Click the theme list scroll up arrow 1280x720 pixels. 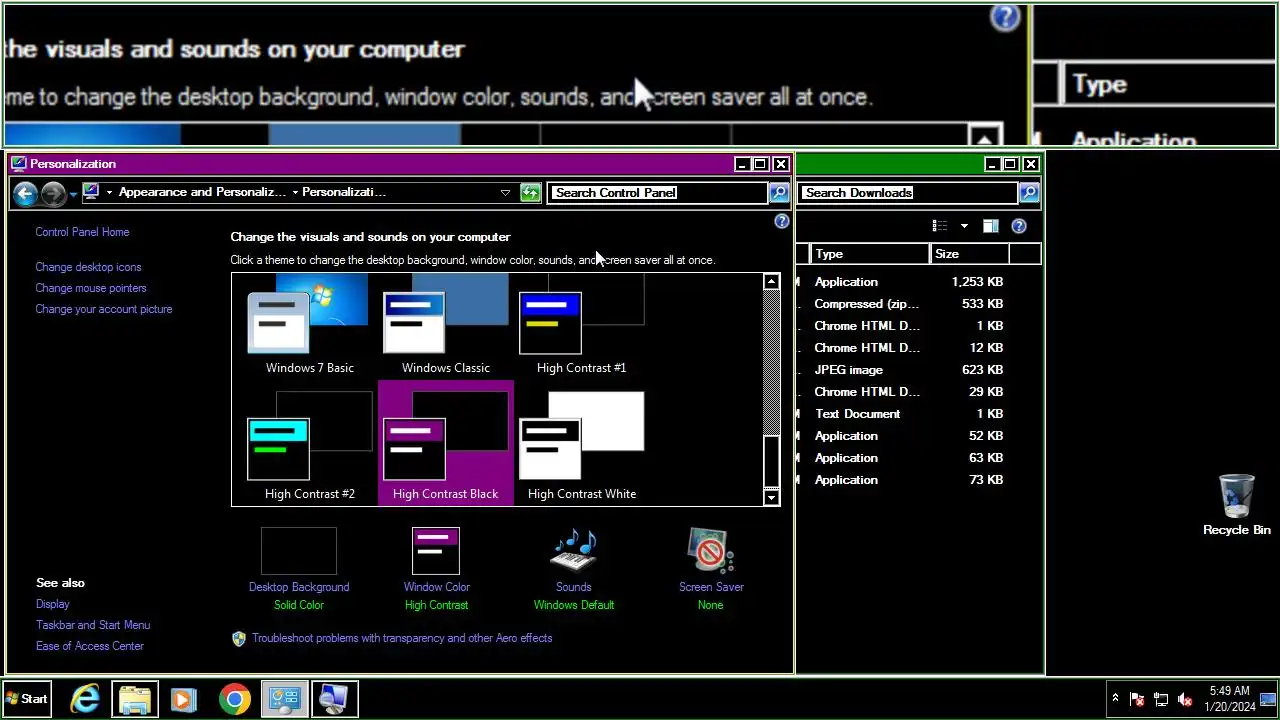[x=771, y=282]
